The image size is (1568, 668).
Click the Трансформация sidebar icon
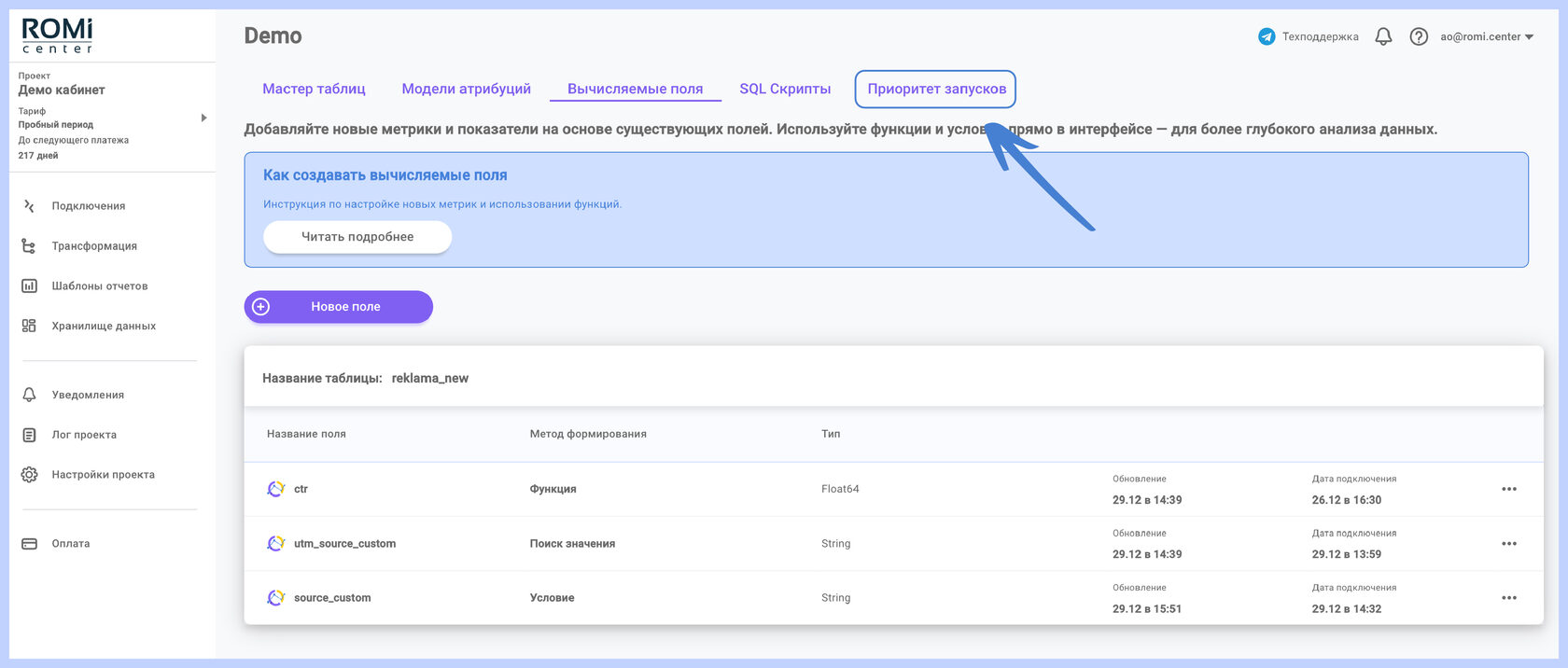[x=29, y=246]
